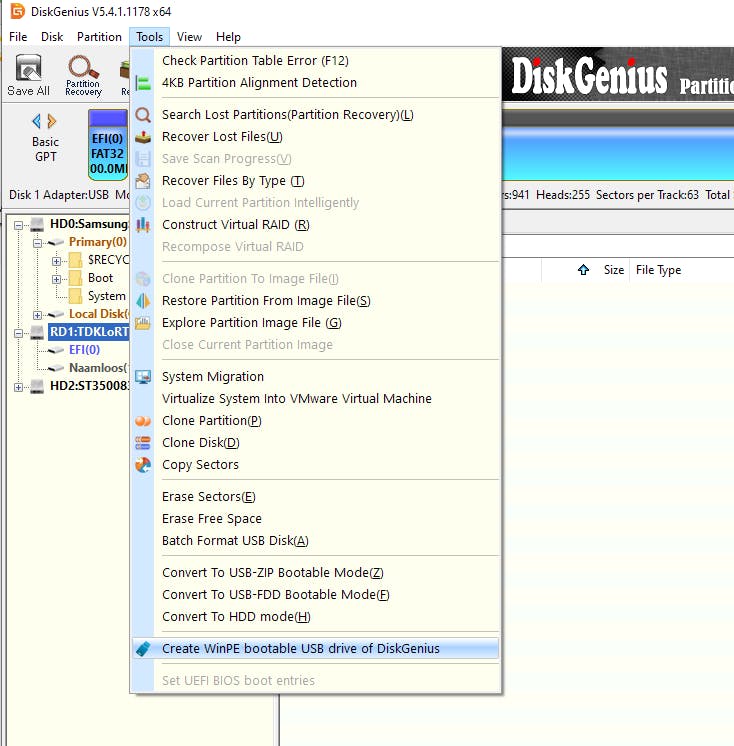Click the HD0 Samsung disk drive icon
Image resolution: width=734 pixels, height=746 pixels.
click(x=37, y=224)
